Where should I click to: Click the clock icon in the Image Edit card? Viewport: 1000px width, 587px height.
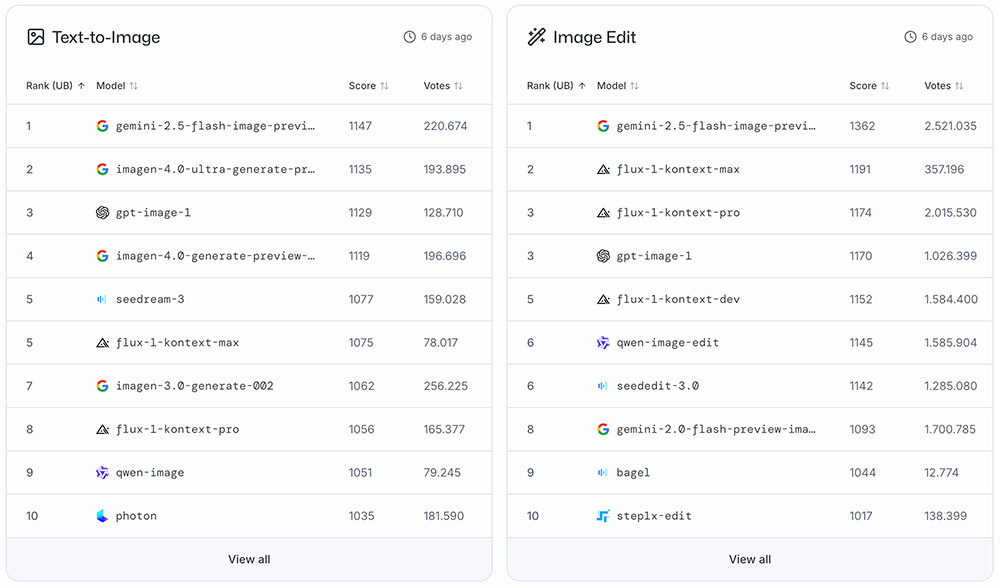910,37
